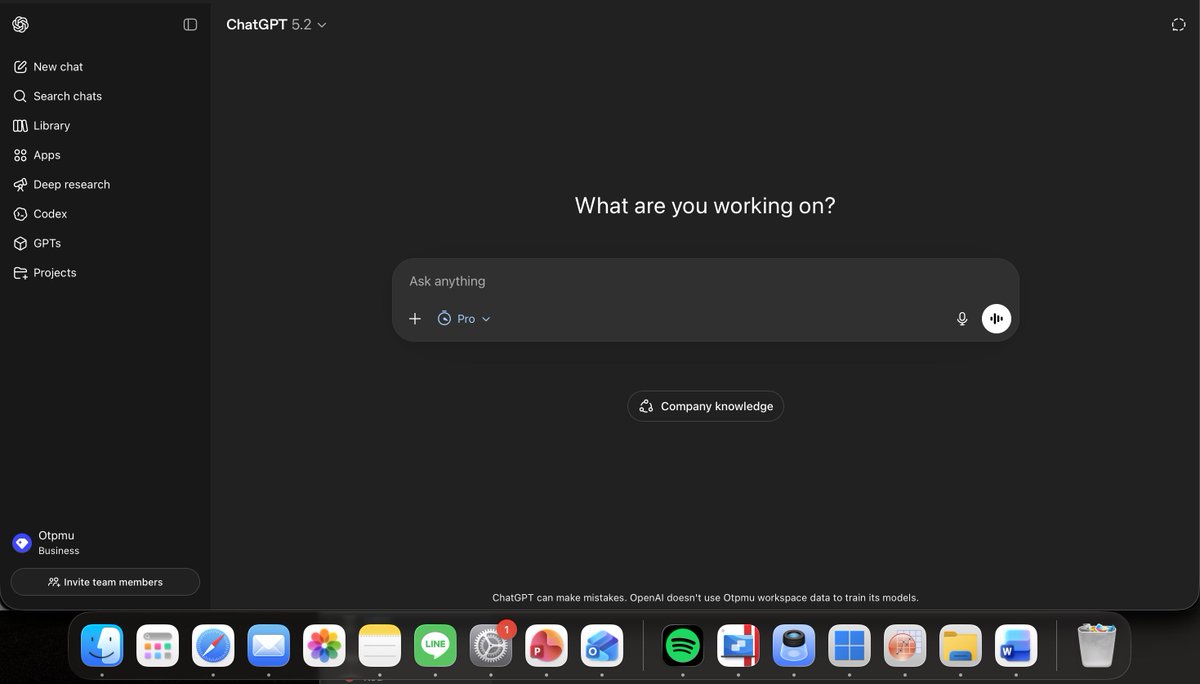Image resolution: width=1200 pixels, height=684 pixels.
Task: Open the Windows logo app in Dock
Action: pyautogui.click(x=850, y=646)
